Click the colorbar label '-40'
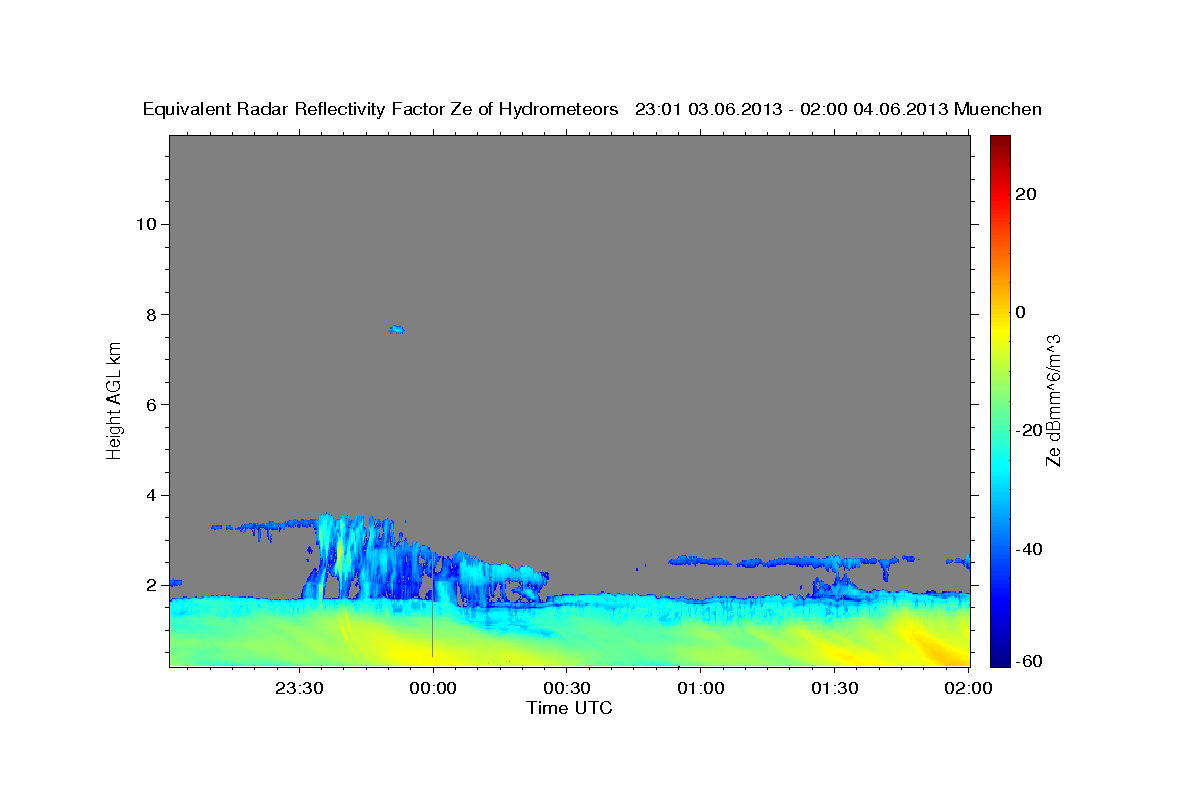 1030,548
